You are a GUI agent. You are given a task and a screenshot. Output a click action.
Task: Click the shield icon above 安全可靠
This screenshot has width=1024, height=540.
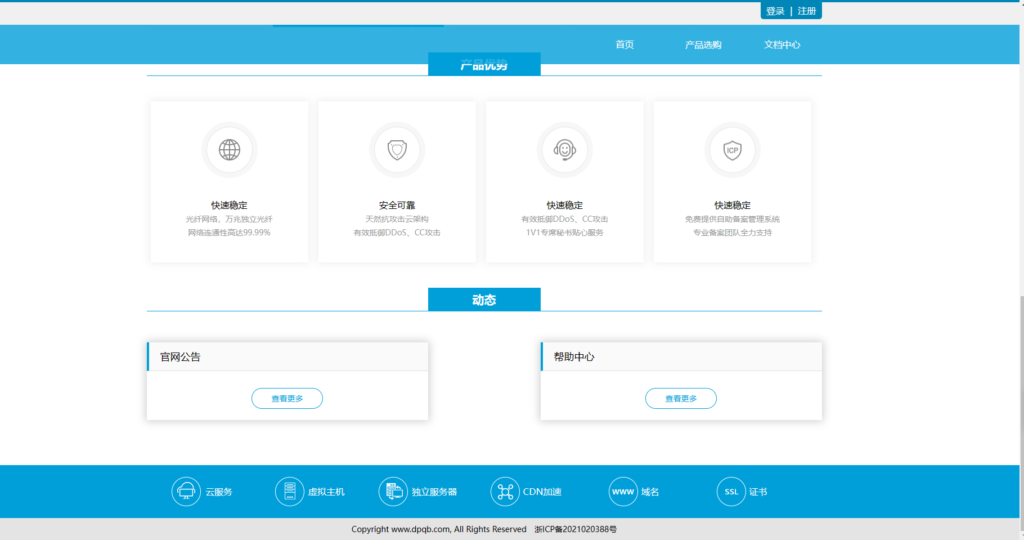[397, 150]
